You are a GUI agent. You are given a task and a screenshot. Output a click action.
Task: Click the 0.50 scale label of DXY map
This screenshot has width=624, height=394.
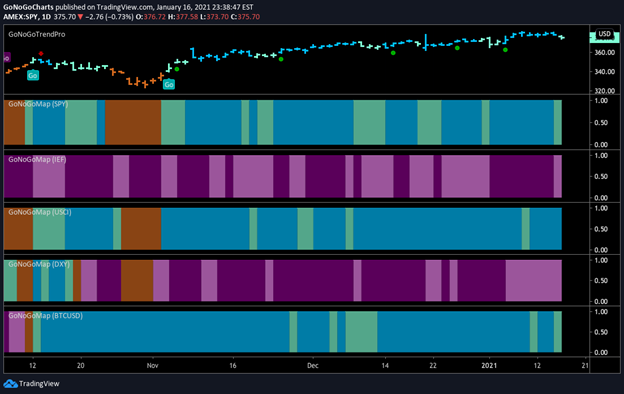[601, 281]
